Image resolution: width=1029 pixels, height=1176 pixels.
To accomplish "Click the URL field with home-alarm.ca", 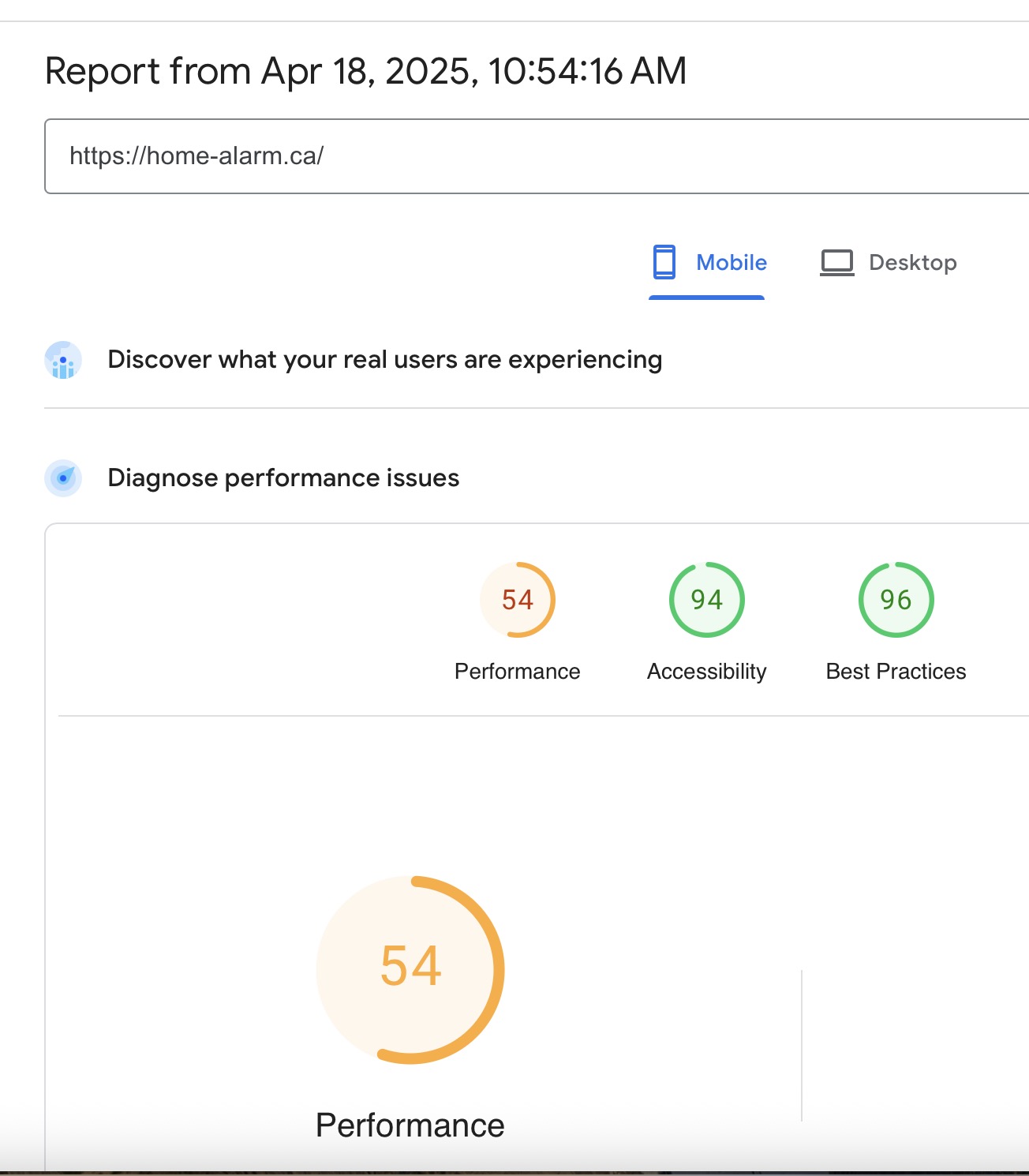I will pyautogui.click(x=537, y=156).
